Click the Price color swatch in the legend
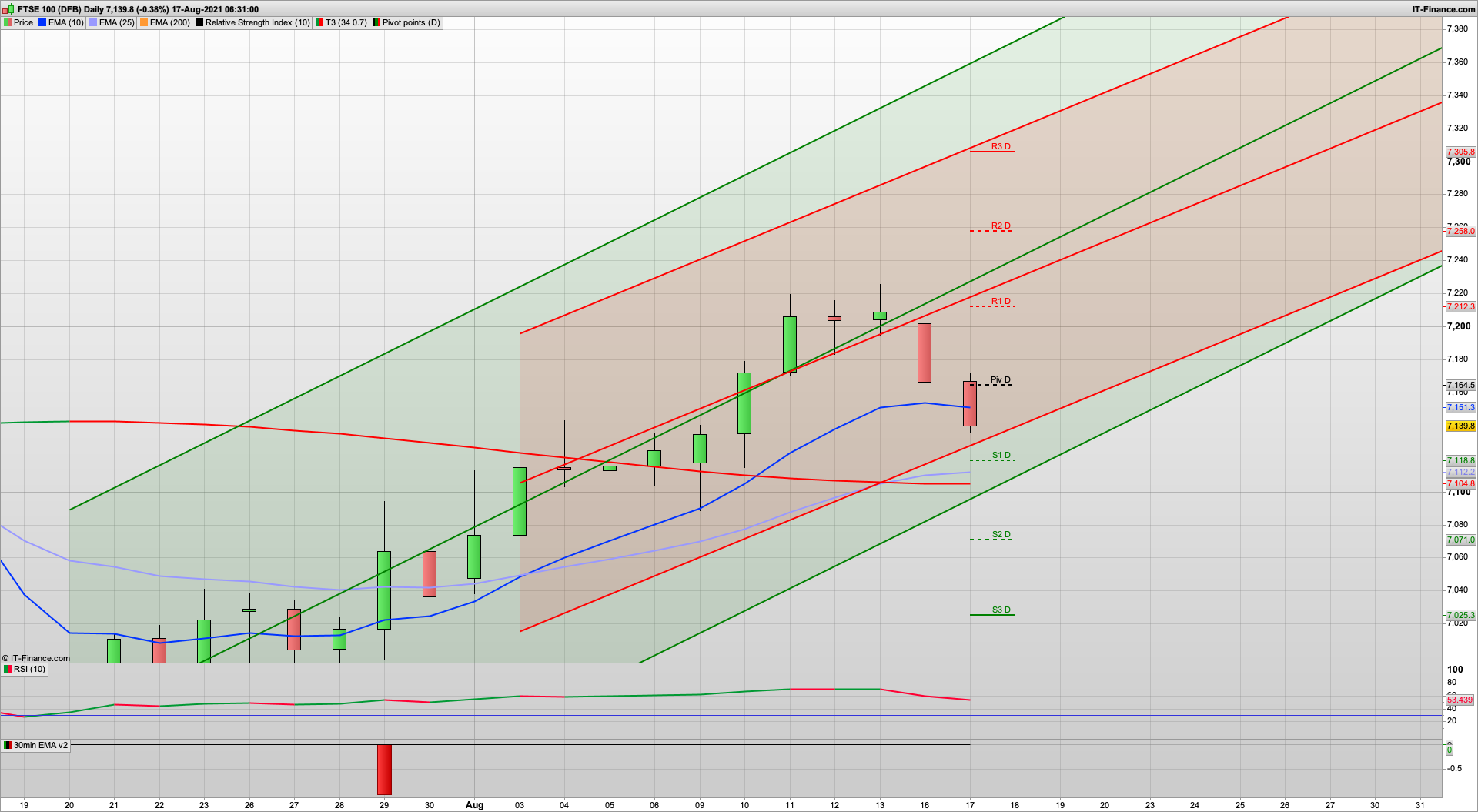Viewport: 1478px width, 812px height. (8, 23)
